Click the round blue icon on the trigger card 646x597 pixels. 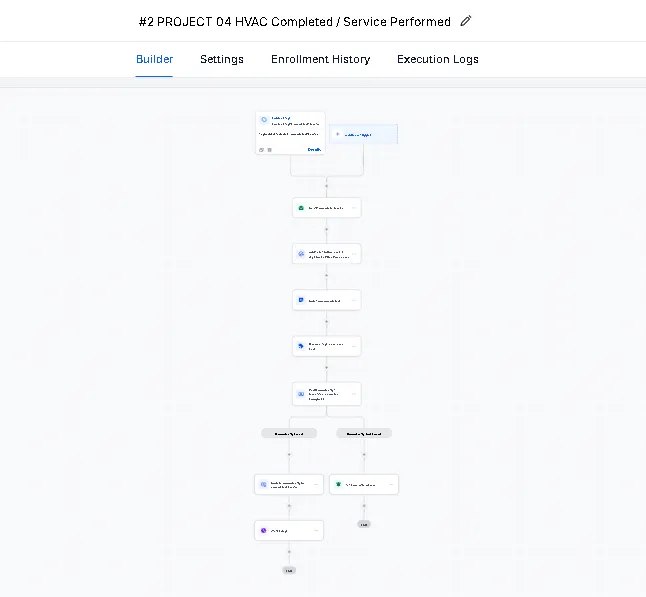pos(264,120)
